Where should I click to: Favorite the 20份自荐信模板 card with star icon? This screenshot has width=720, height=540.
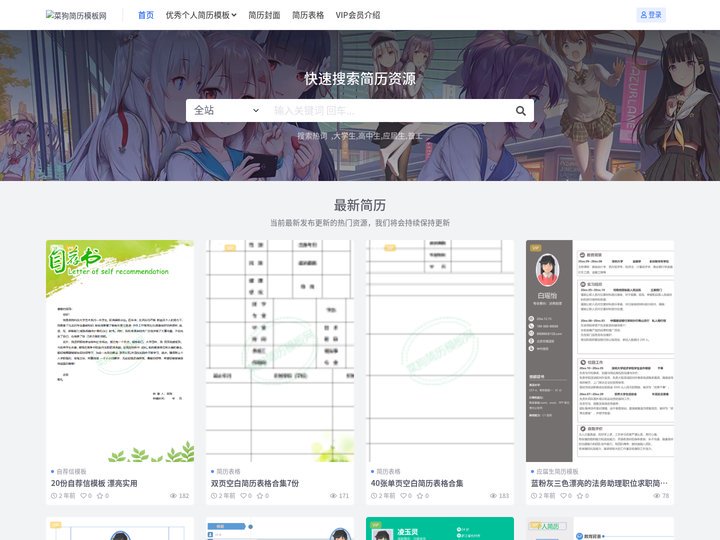100,496
